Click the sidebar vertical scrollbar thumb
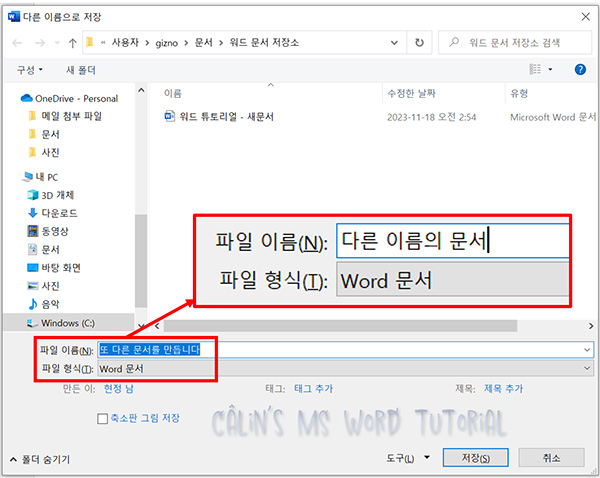Screen dimensions: 600x478 point(141,260)
